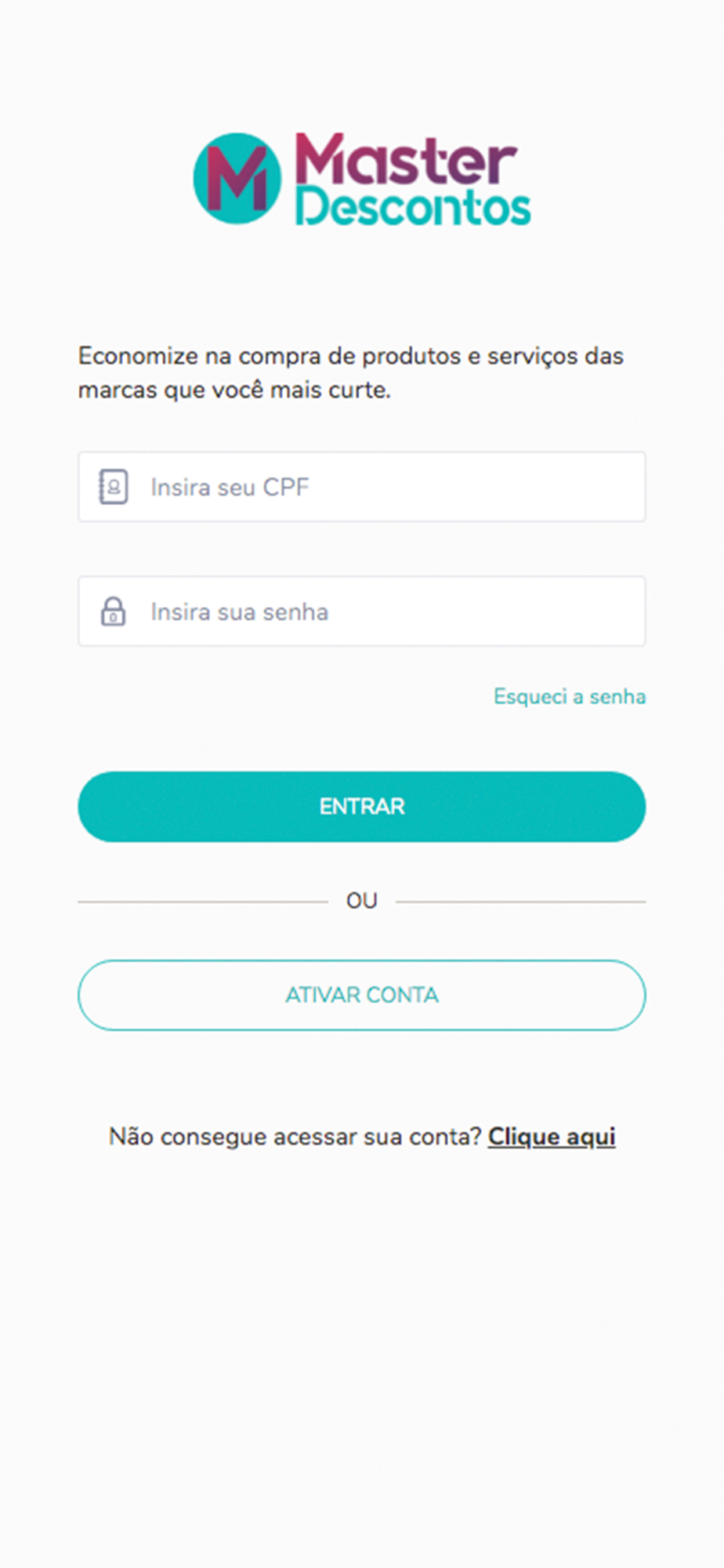Open the "Esqueci a senha" link
Image resolution: width=724 pixels, height=1568 pixels.
coord(570,696)
